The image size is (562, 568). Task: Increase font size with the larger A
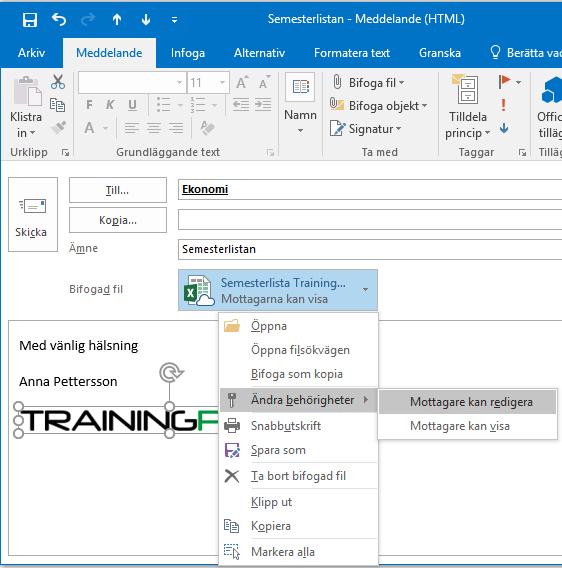pyautogui.click(x=242, y=83)
